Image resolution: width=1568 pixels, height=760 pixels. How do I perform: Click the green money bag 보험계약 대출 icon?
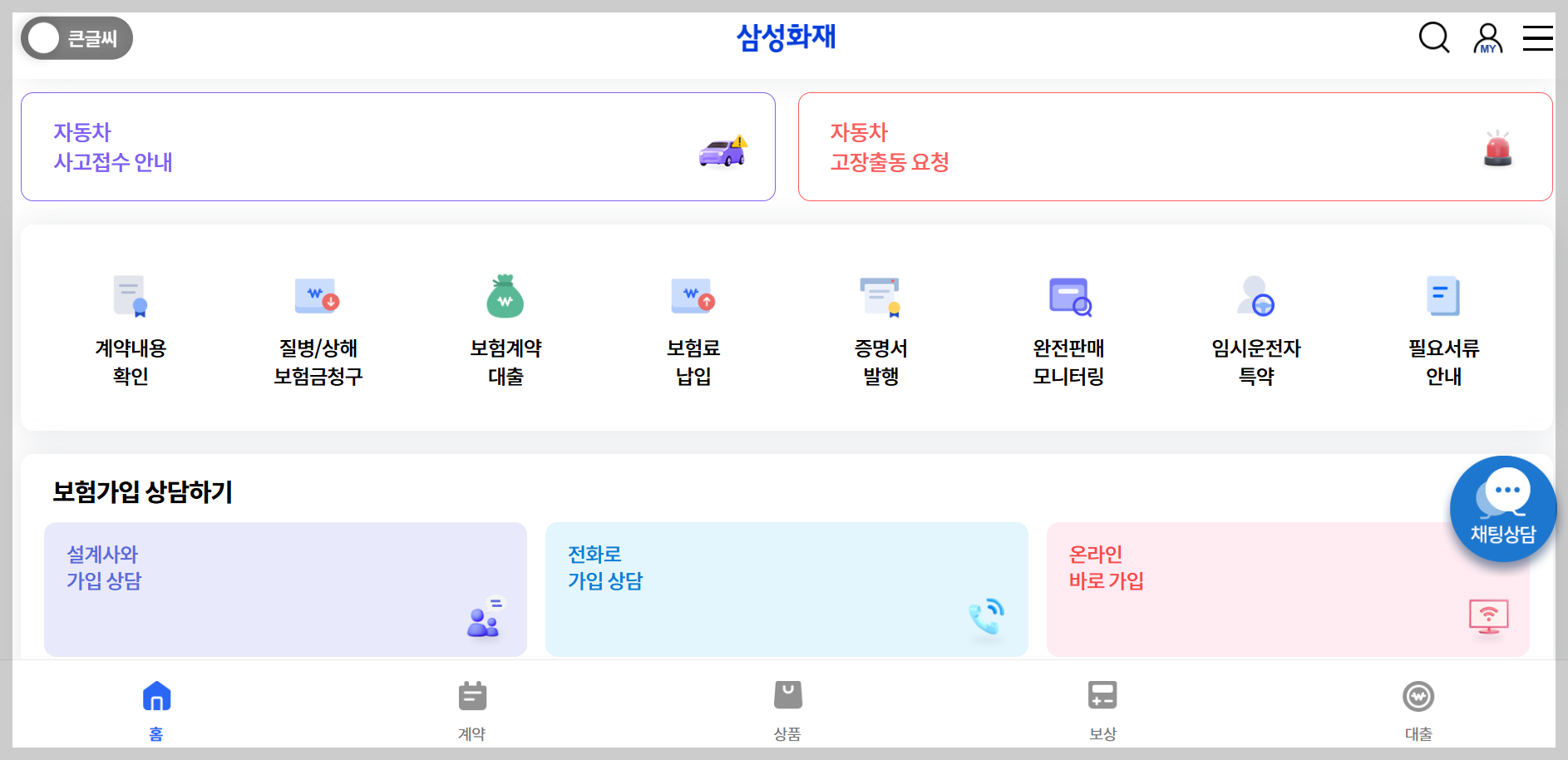(505, 296)
